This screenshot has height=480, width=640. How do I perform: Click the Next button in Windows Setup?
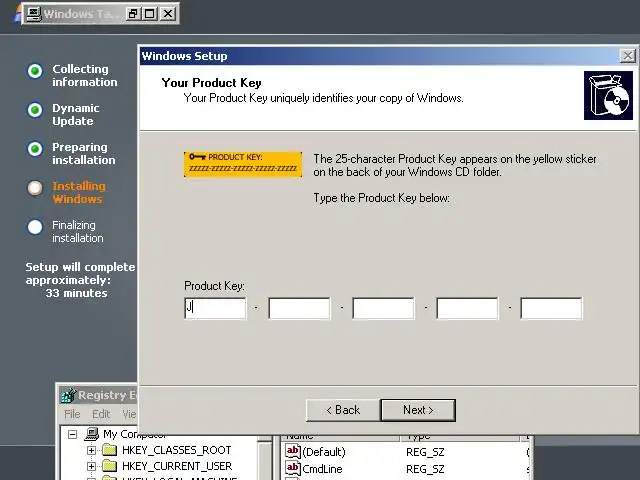[x=418, y=410]
